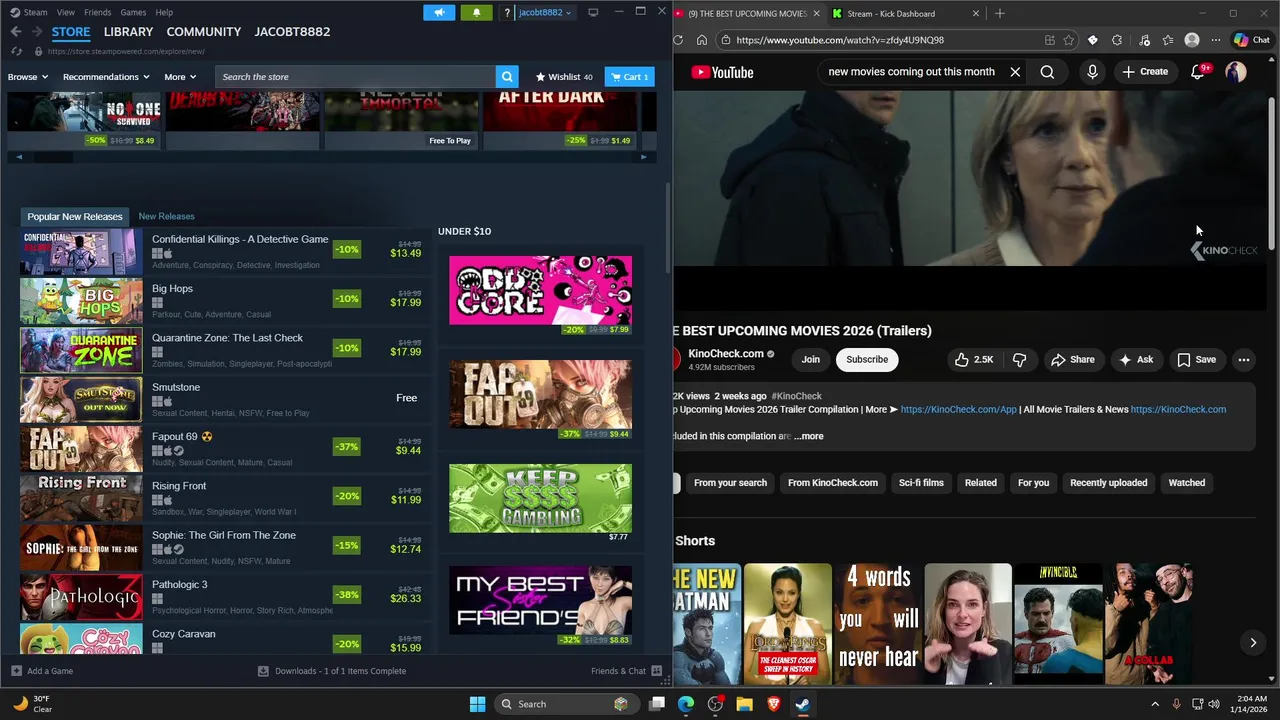Click the video Share button
Image resolution: width=1280 pixels, height=720 pixels.
[1072, 360]
